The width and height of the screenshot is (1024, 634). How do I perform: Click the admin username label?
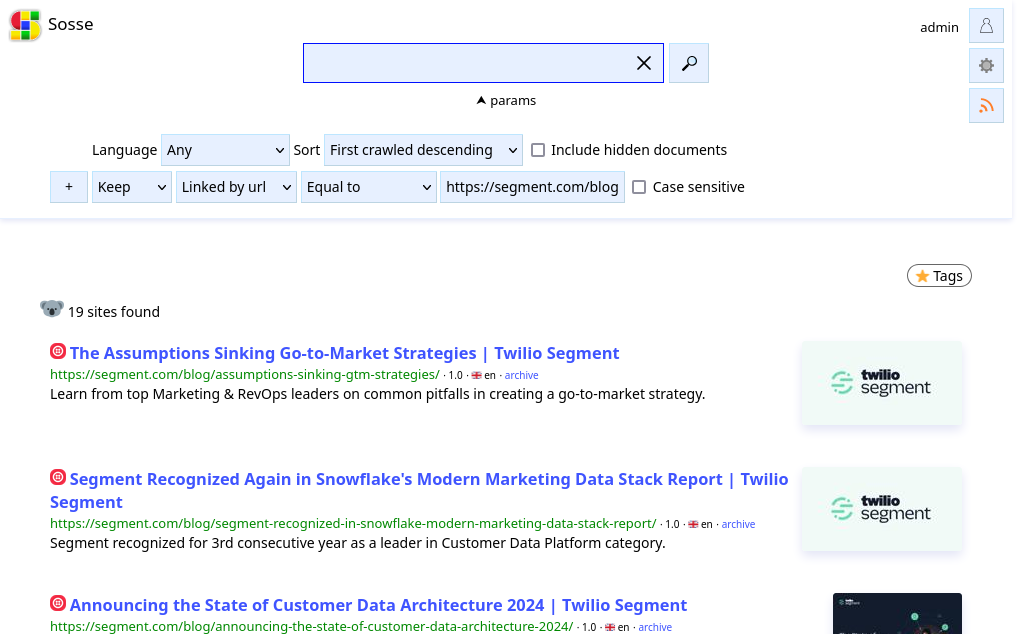[939, 27]
